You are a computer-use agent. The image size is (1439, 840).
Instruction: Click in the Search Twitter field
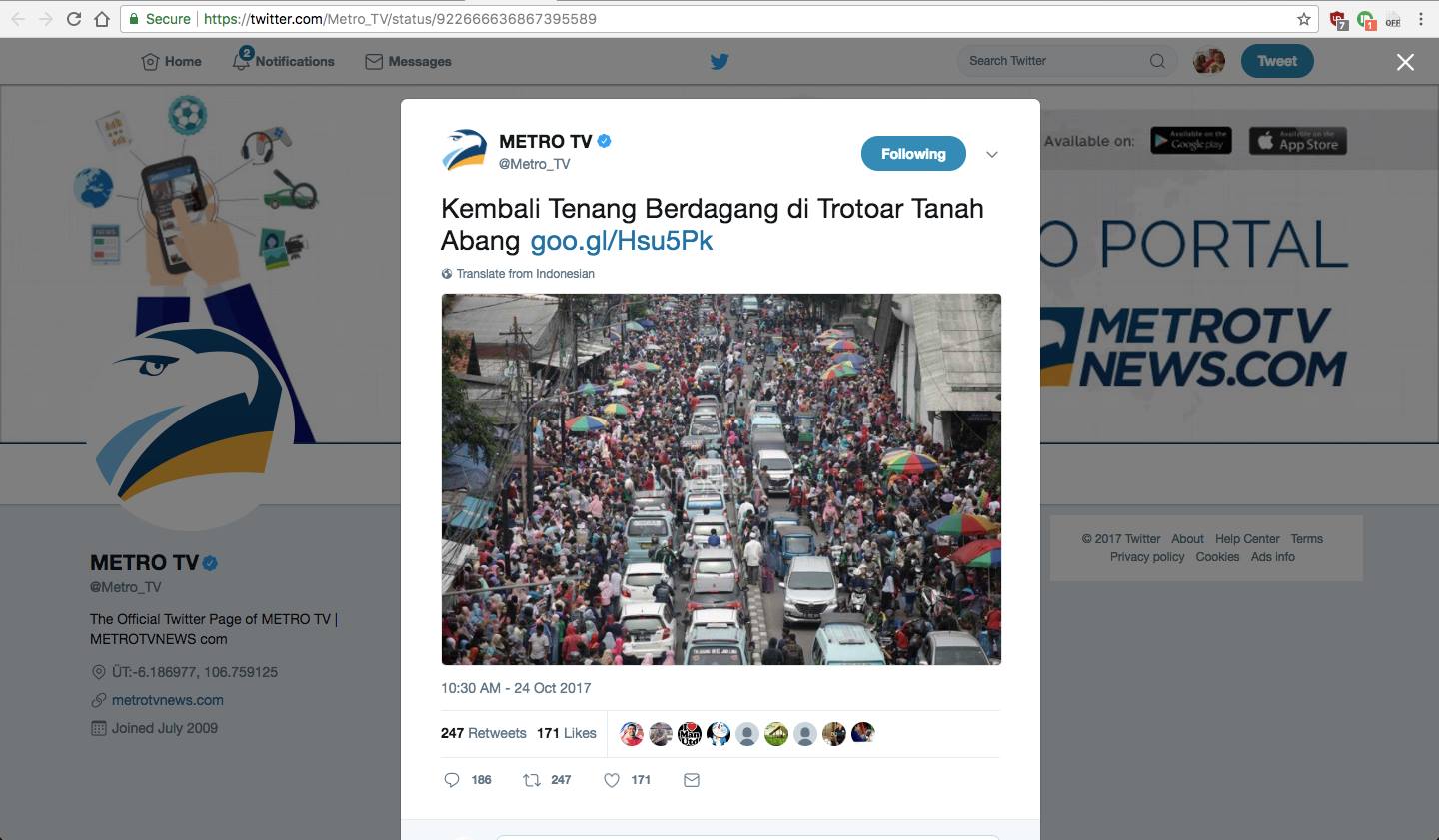pyautogui.click(x=1054, y=61)
